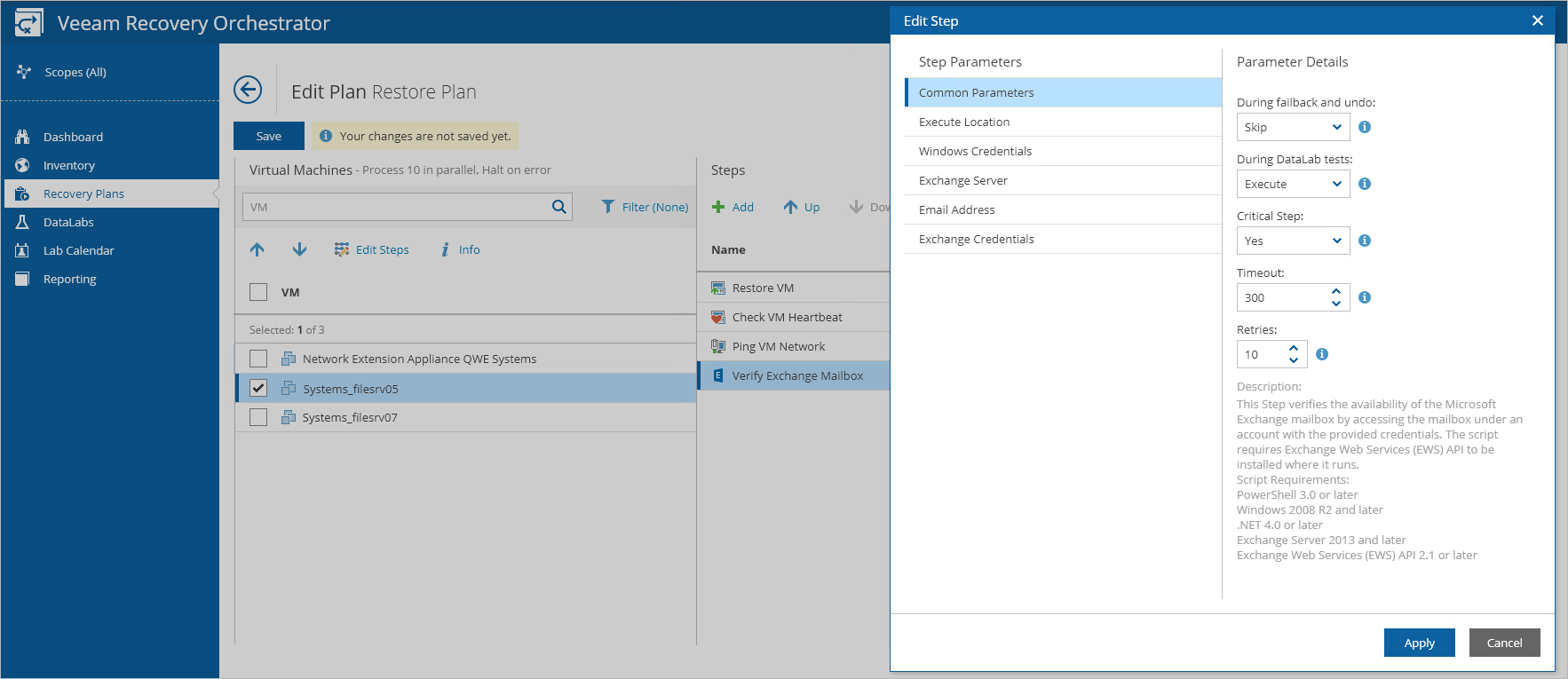Click the DataLabs flask icon
This screenshot has width=1568, height=679.
(x=22, y=222)
